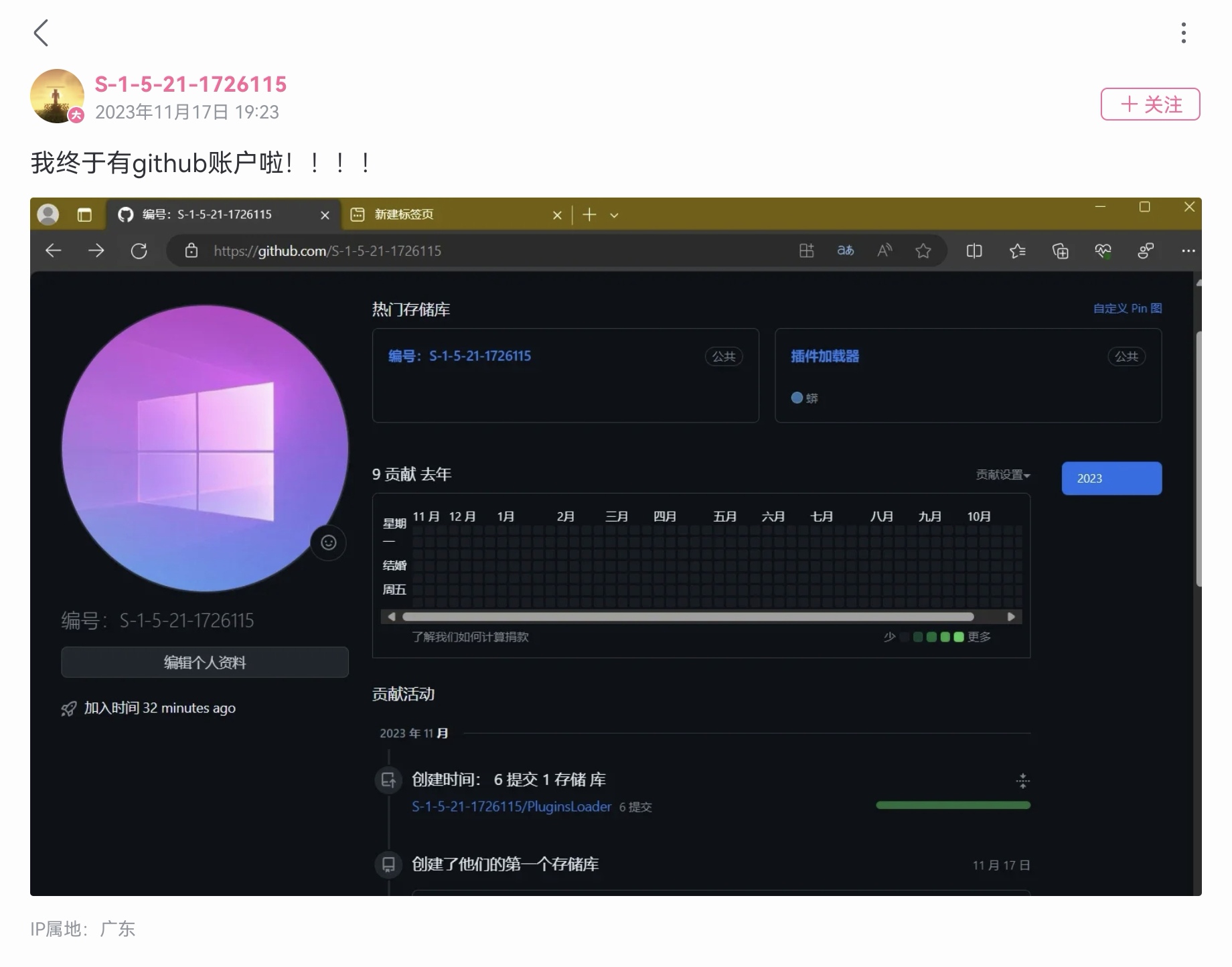The height and width of the screenshot is (967, 1232).
Task: Click the site lock icon
Action: point(191,250)
